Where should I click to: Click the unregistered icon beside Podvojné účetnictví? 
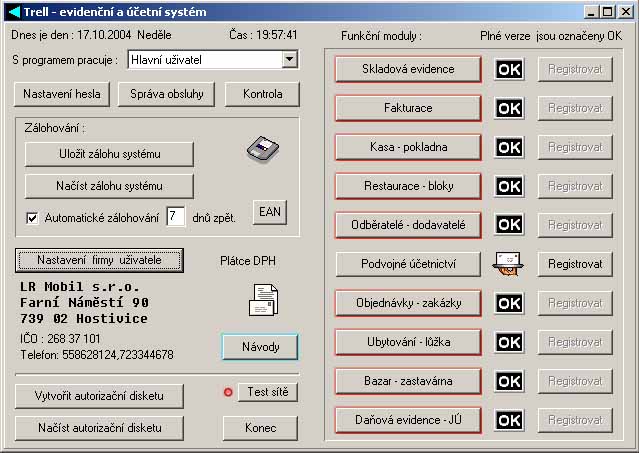[508, 264]
